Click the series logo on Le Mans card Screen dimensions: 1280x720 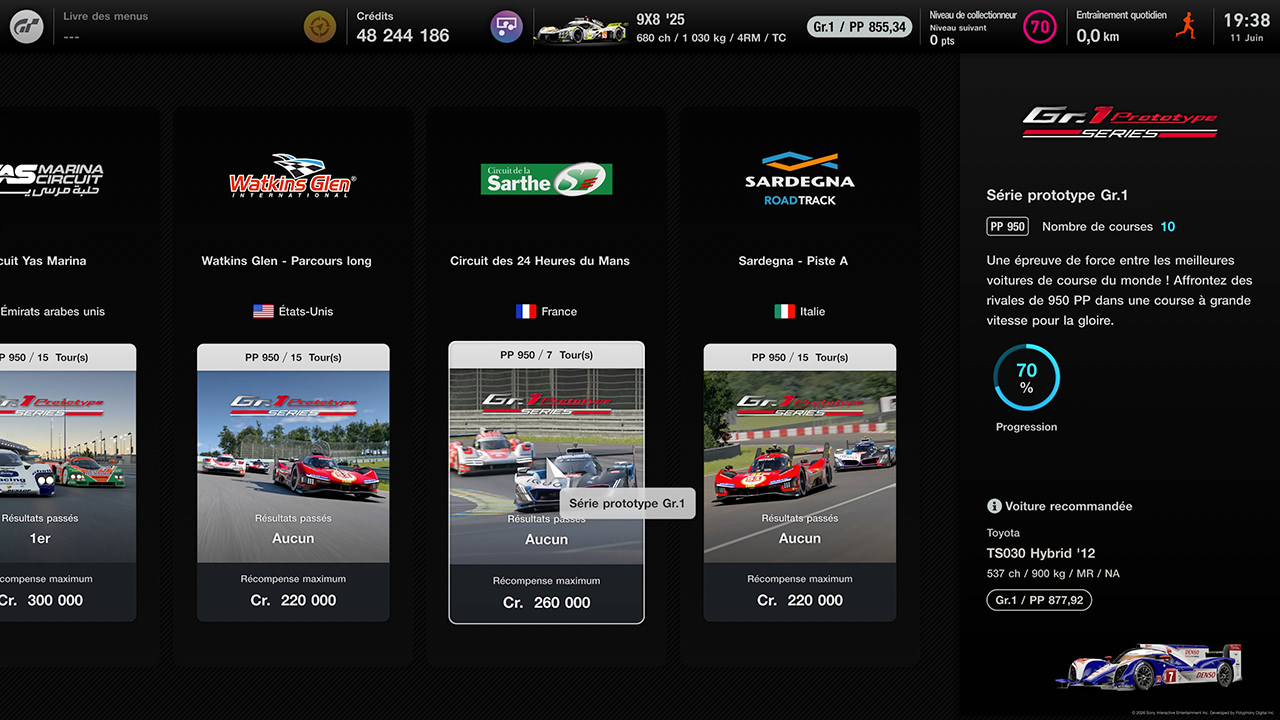pos(546,403)
